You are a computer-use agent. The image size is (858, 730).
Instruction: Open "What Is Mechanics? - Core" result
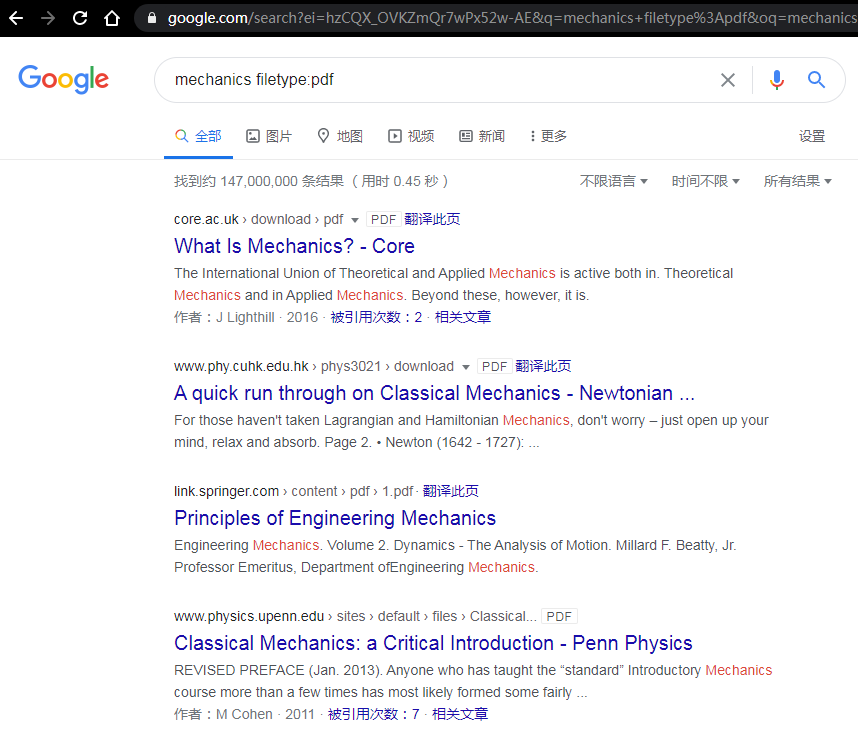(294, 246)
